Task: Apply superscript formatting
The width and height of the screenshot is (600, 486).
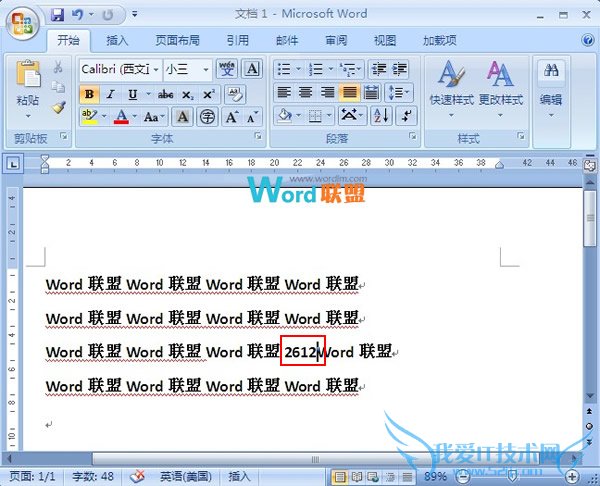Action: (x=209, y=94)
